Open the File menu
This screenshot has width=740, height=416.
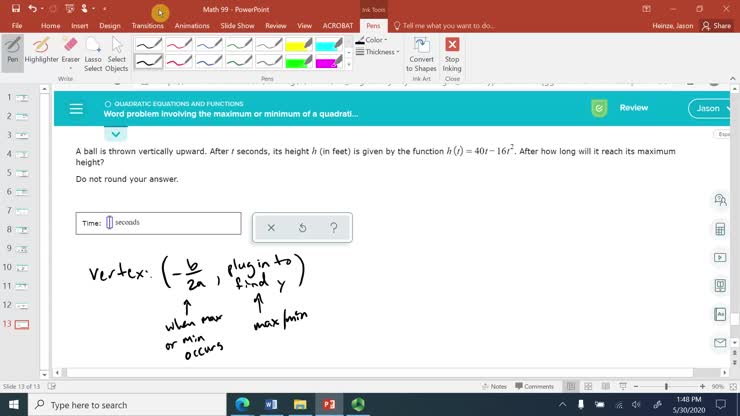click(17, 25)
